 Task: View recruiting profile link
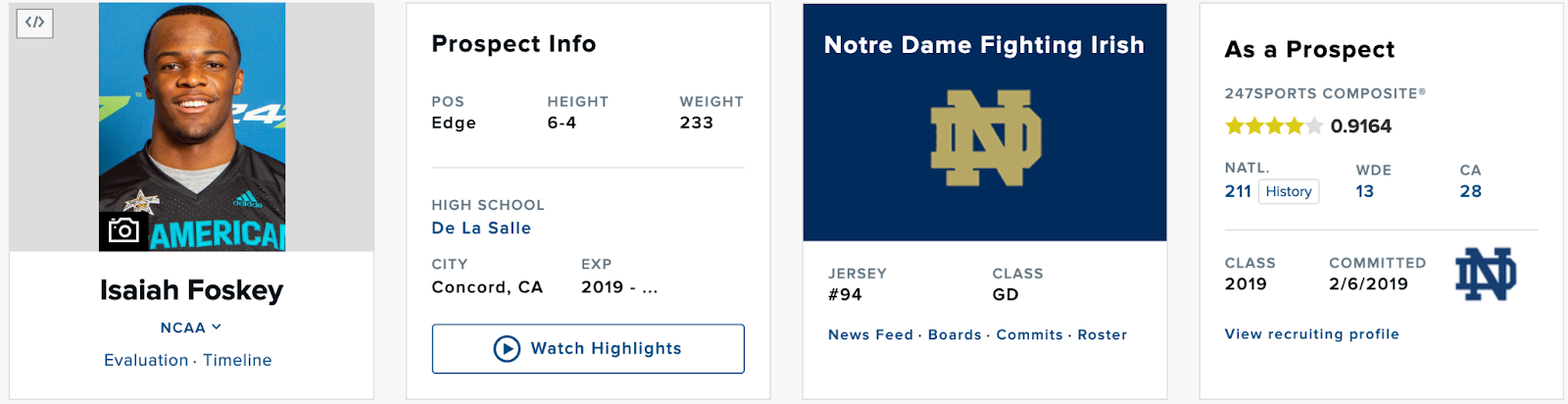(1311, 333)
